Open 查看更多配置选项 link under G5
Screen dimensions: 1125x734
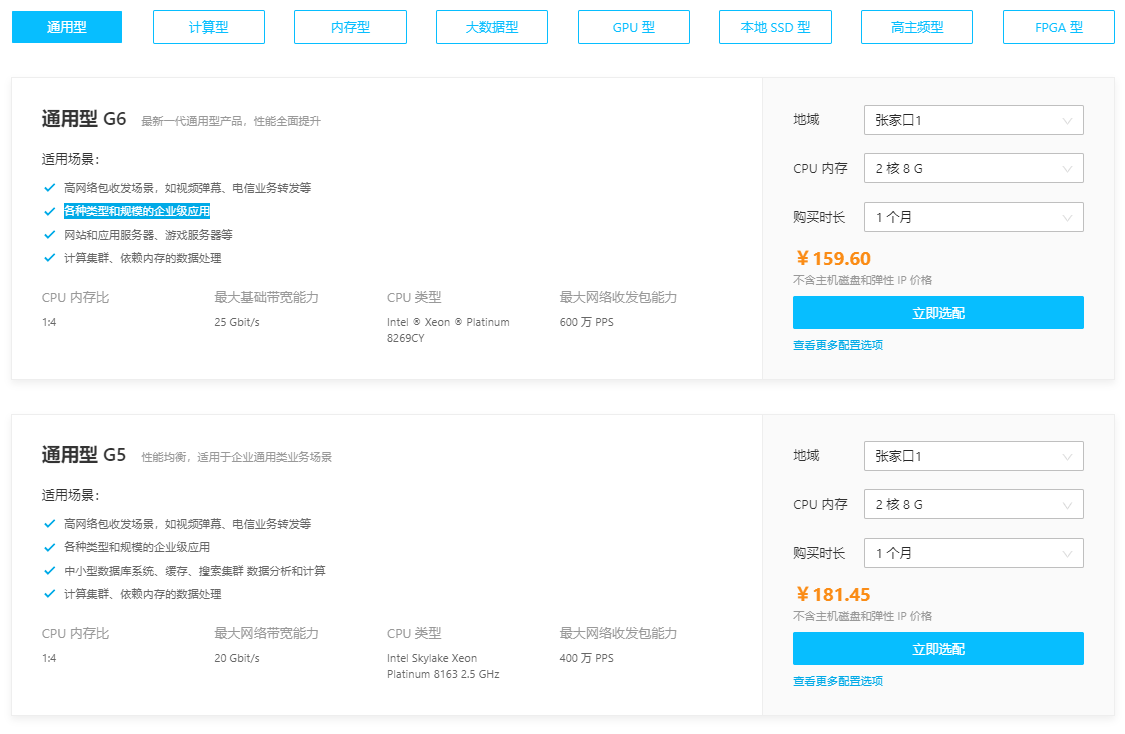point(838,681)
